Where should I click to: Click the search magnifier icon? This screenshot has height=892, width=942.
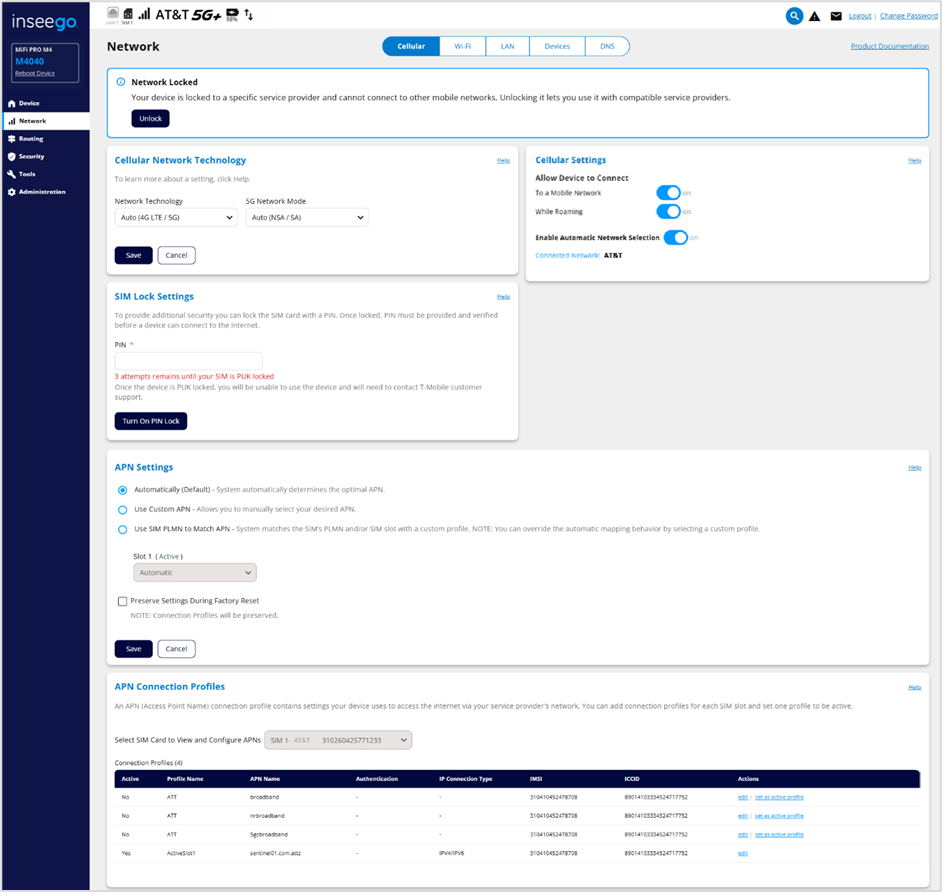tap(794, 16)
